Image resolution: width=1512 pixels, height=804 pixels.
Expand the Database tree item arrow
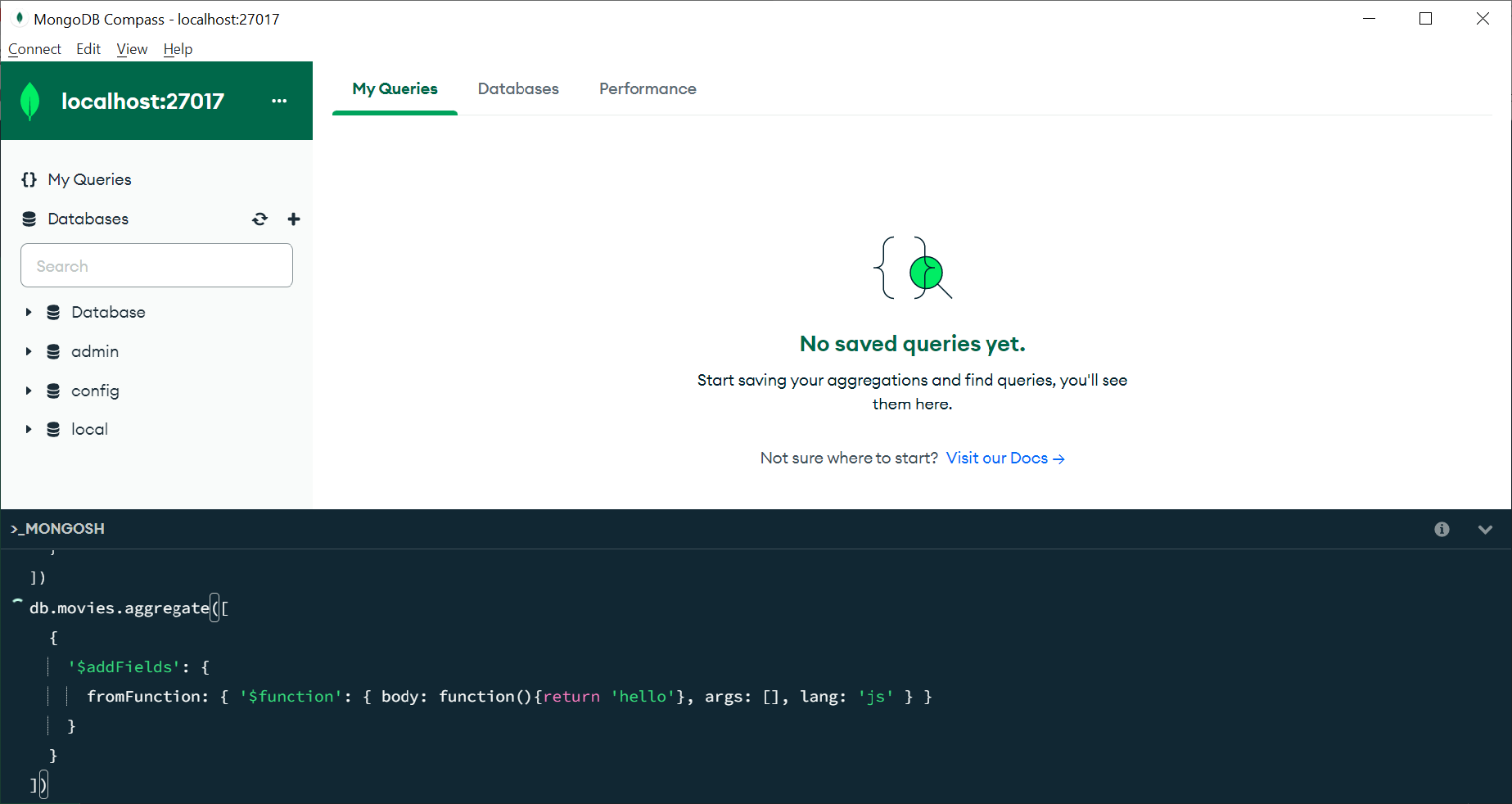[x=29, y=312]
